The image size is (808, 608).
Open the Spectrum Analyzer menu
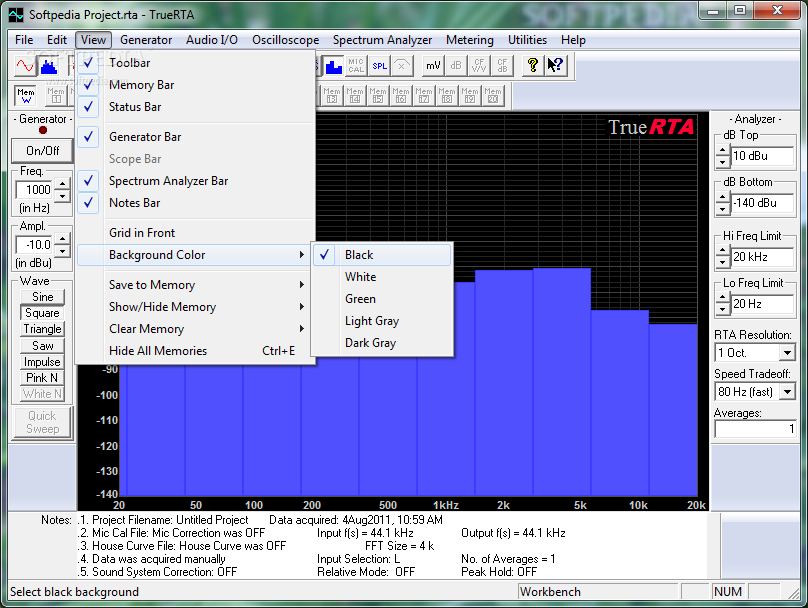click(x=382, y=40)
